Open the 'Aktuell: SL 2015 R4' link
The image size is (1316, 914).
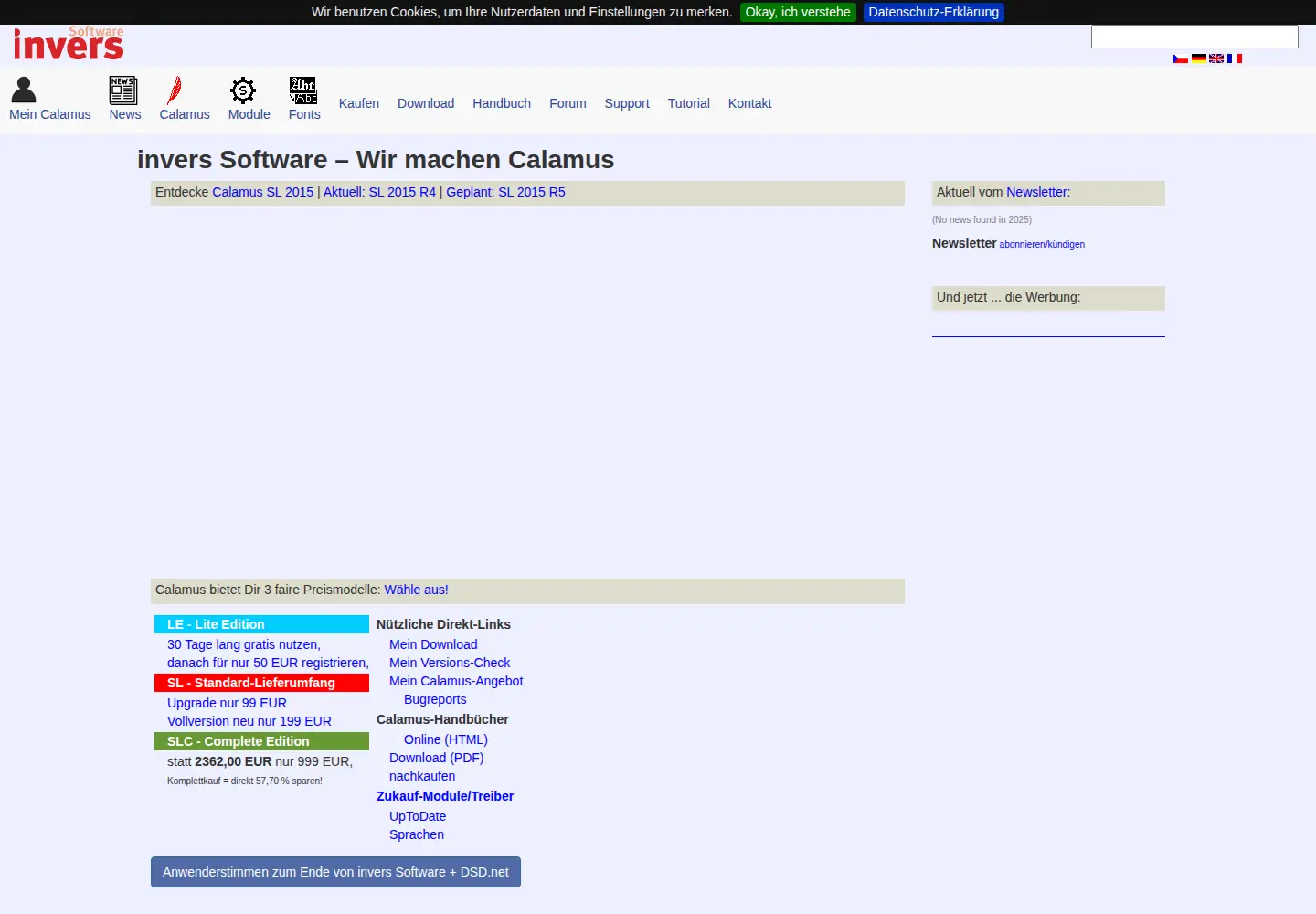tap(379, 192)
